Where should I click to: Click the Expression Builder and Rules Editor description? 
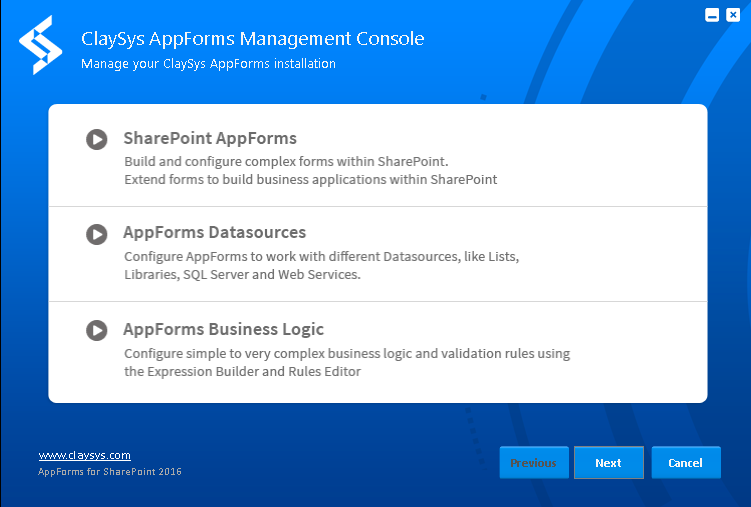click(x=347, y=362)
